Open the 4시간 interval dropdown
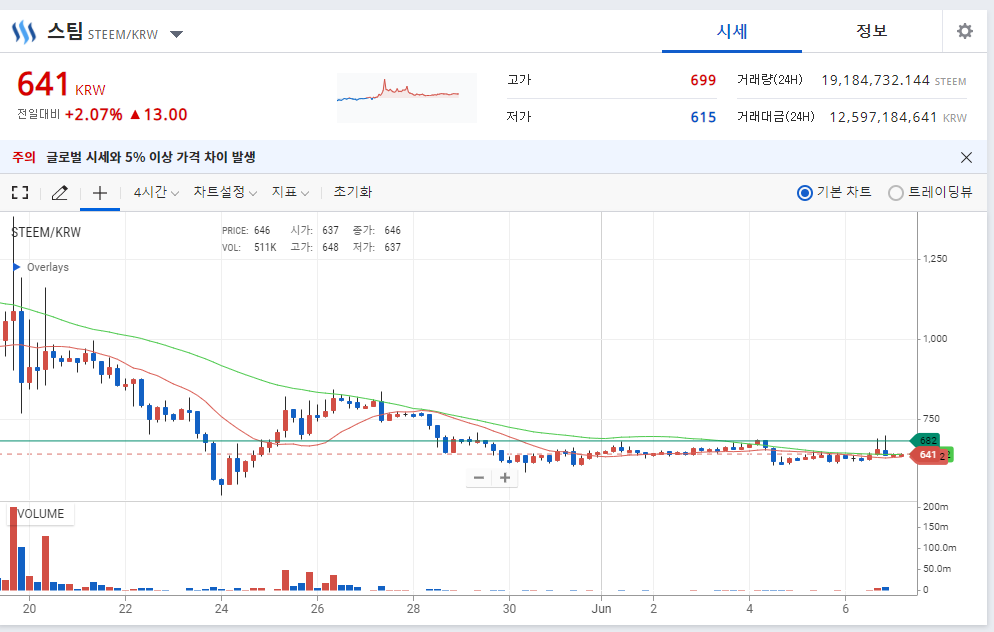 [x=156, y=192]
